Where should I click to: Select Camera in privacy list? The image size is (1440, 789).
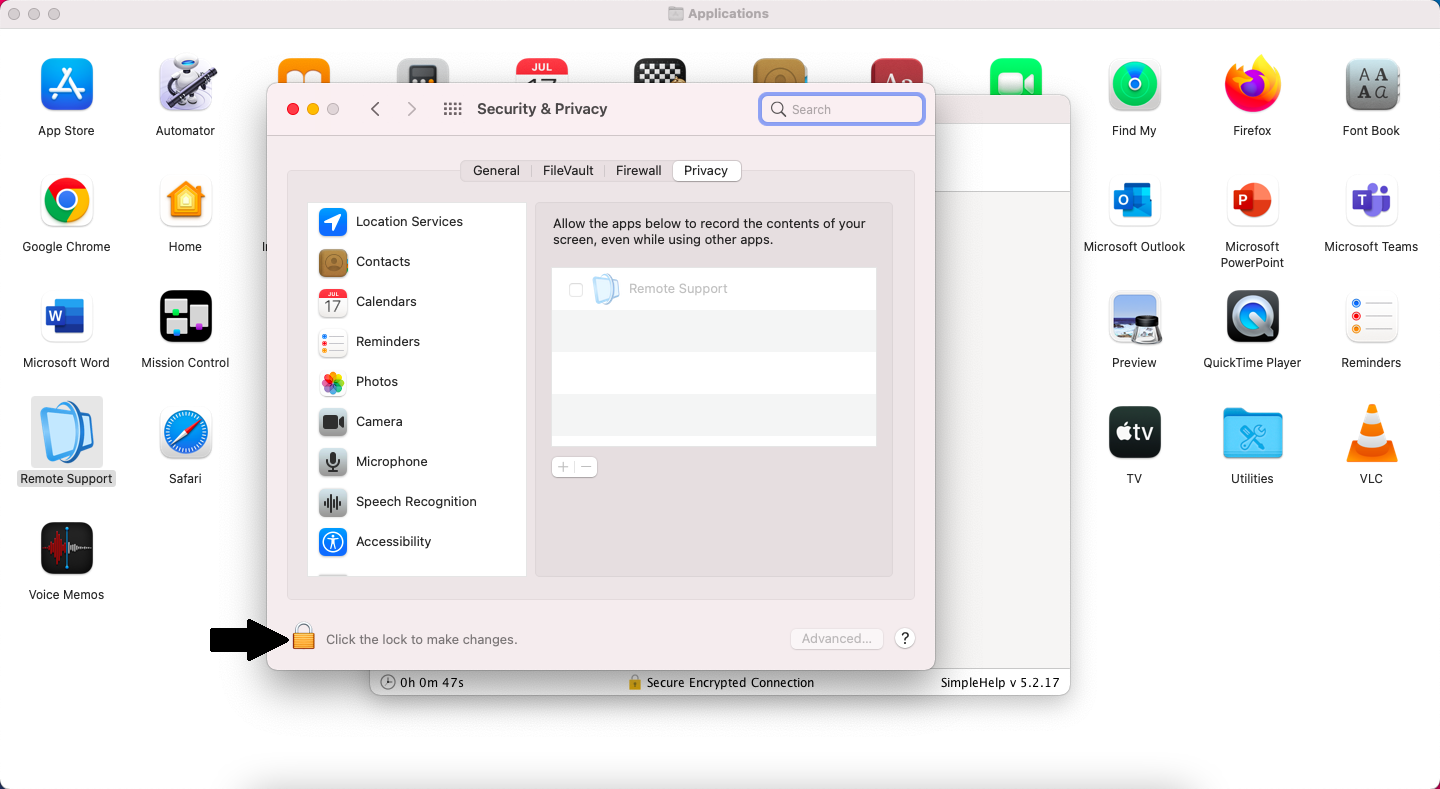(x=417, y=422)
